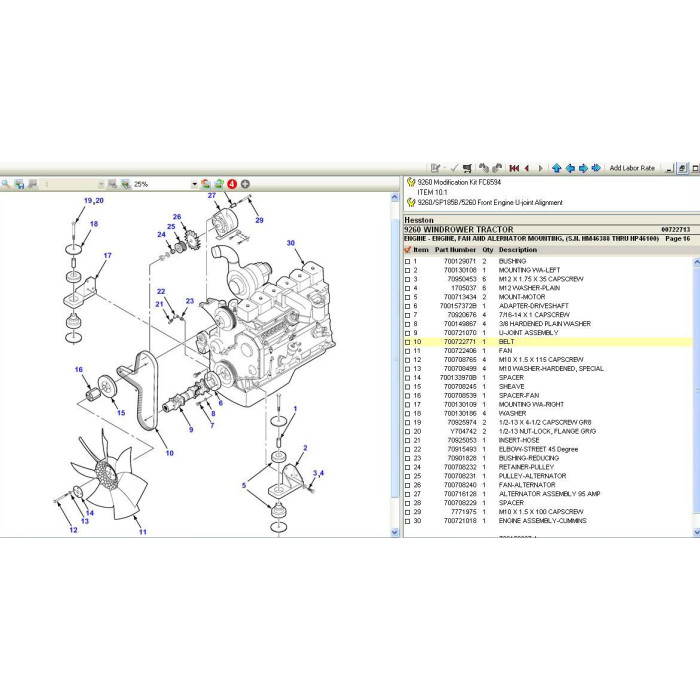This screenshot has width=700, height=700.
Task: Click the blue right arrow navigation icon
Action: point(583,168)
